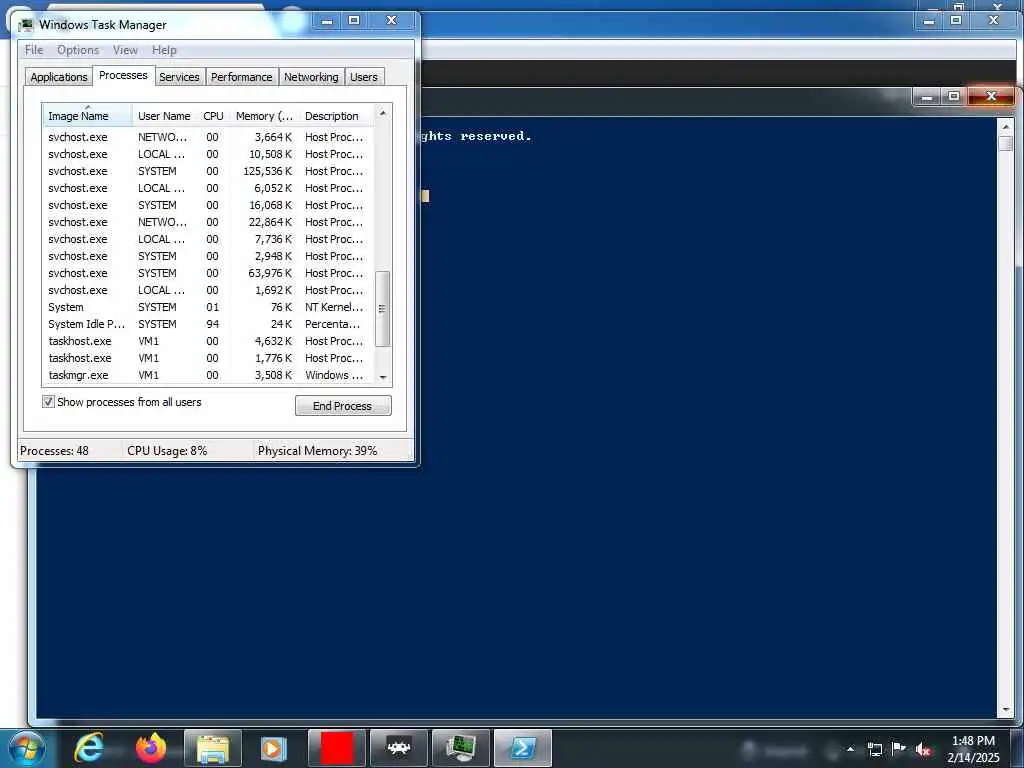Open the Windows Start menu orb
The width and height of the screenshot is (1024, 768).
point(27,748)
